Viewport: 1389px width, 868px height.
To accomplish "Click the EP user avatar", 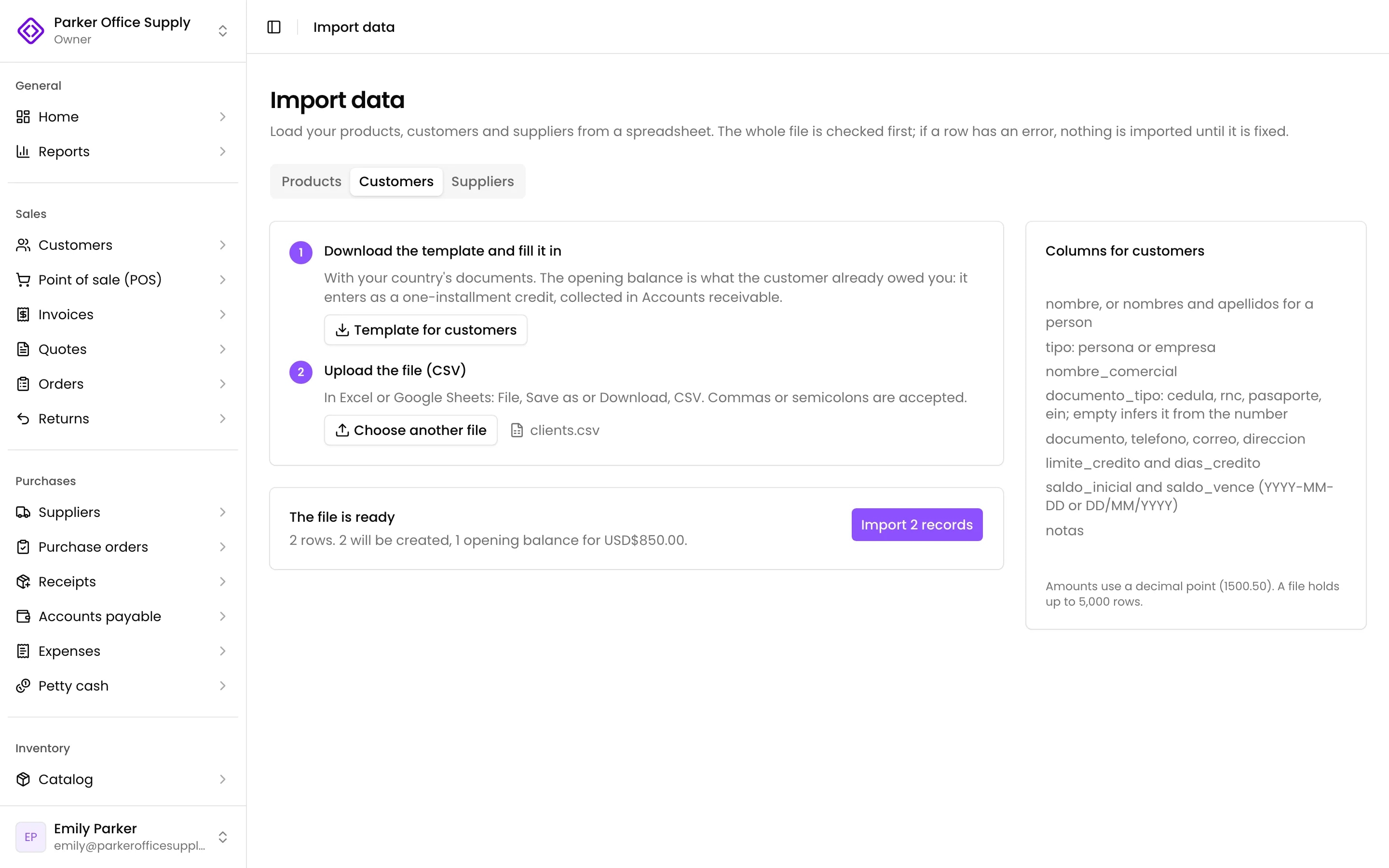I will pos(30,837).
